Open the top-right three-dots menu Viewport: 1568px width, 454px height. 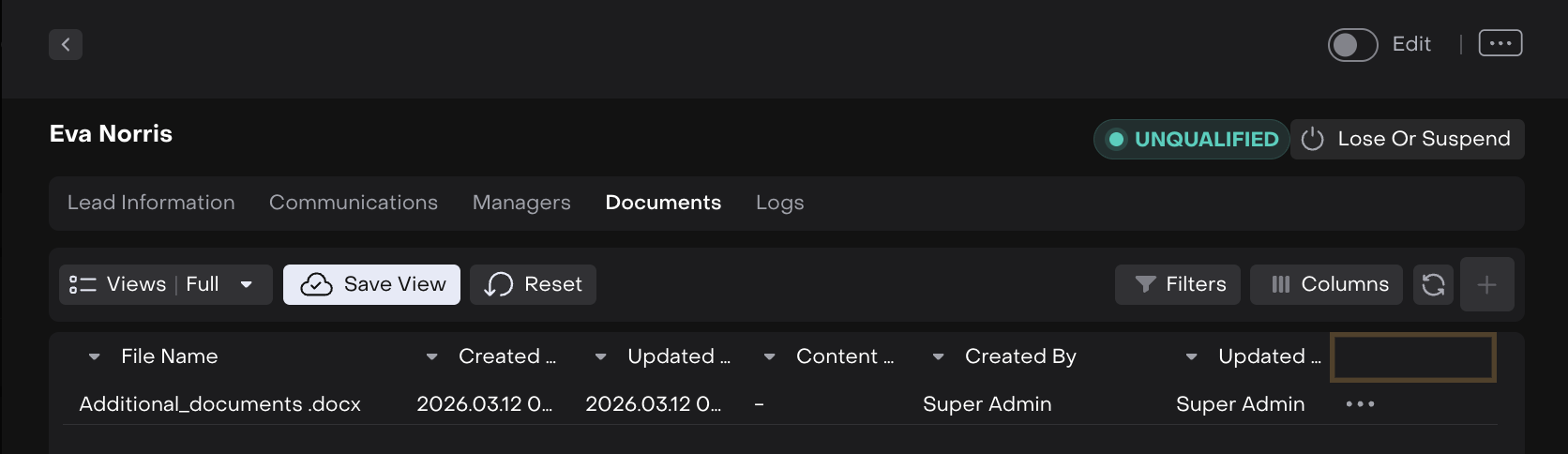point(1500,44)
